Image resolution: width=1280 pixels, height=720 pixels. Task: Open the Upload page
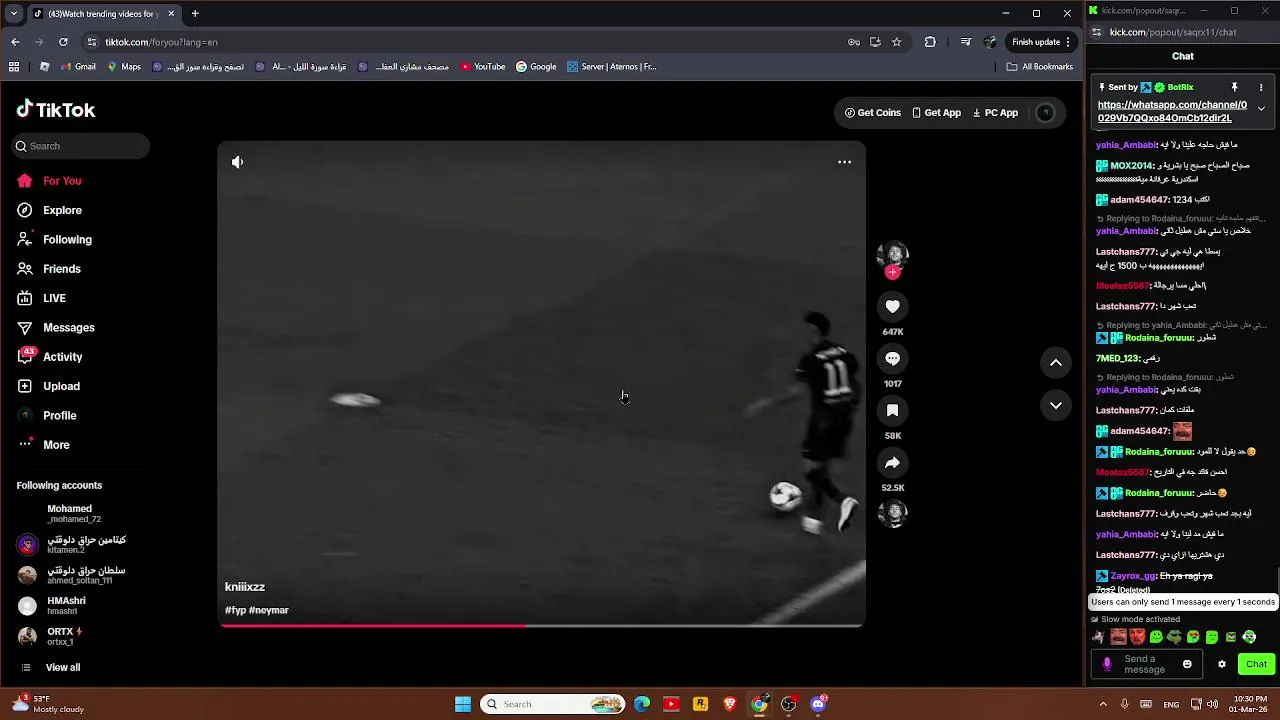49,386
